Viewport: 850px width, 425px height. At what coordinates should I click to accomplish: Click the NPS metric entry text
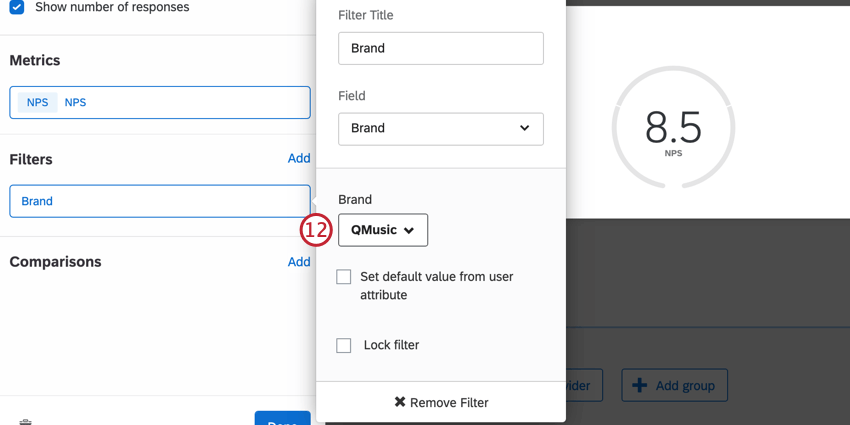(x=75, y=102)
